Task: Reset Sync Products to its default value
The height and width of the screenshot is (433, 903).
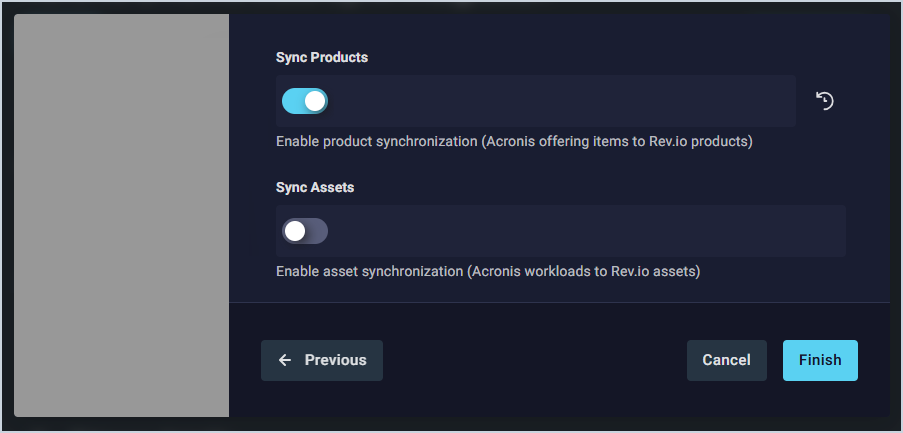Action: point(825,101)
